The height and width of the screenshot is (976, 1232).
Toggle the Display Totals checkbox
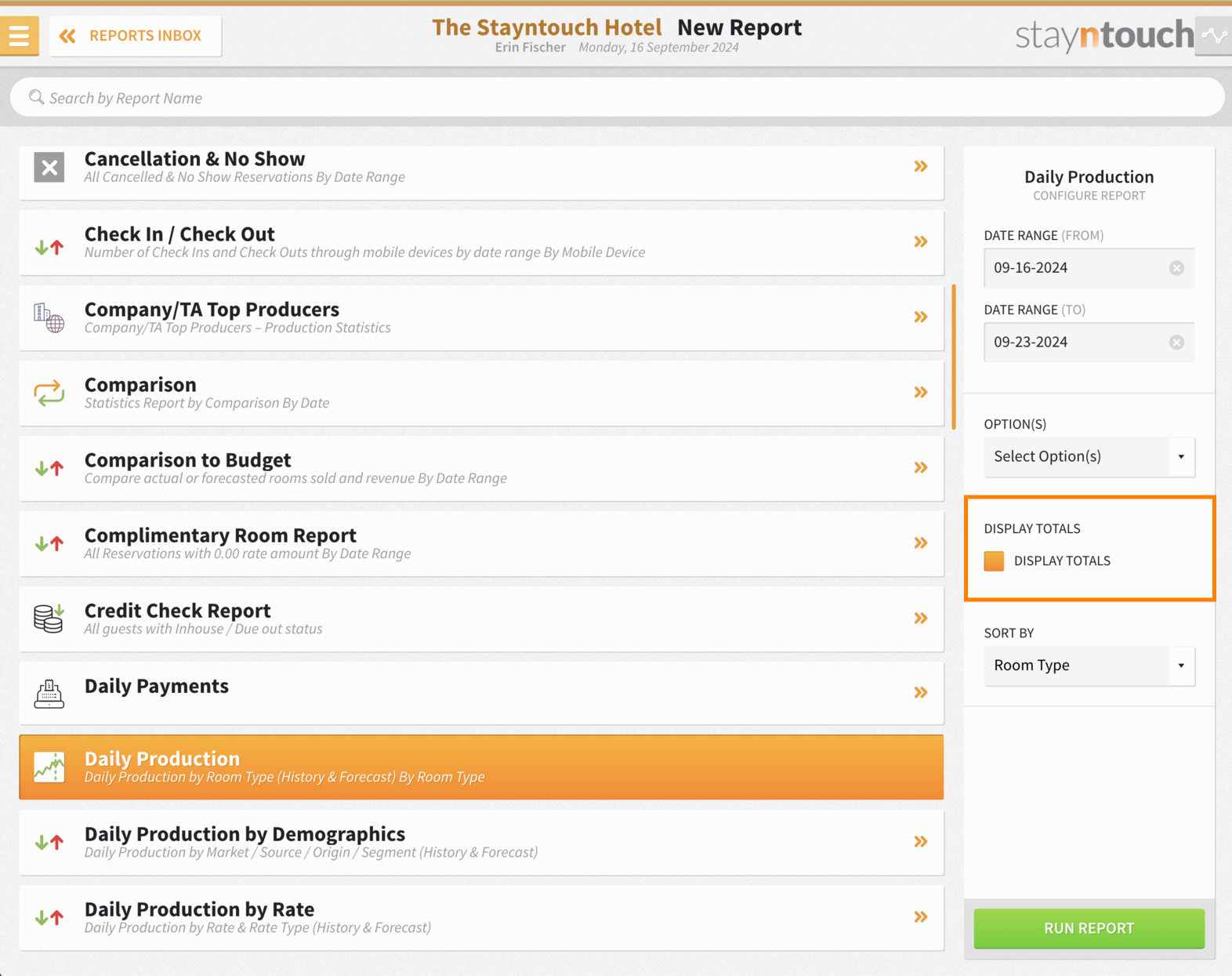coord(994,561)
